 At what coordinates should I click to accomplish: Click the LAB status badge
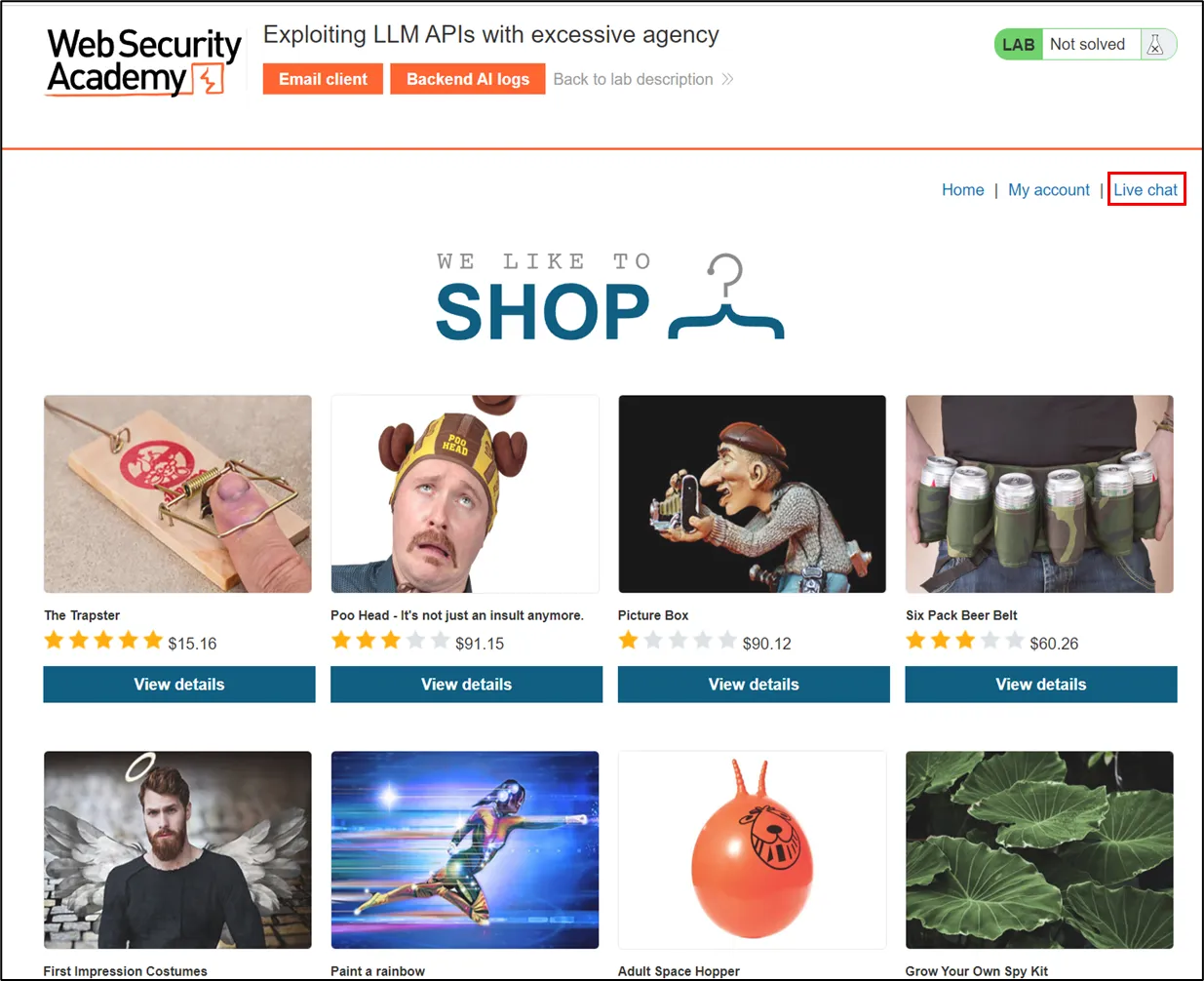click(1019, 45)
